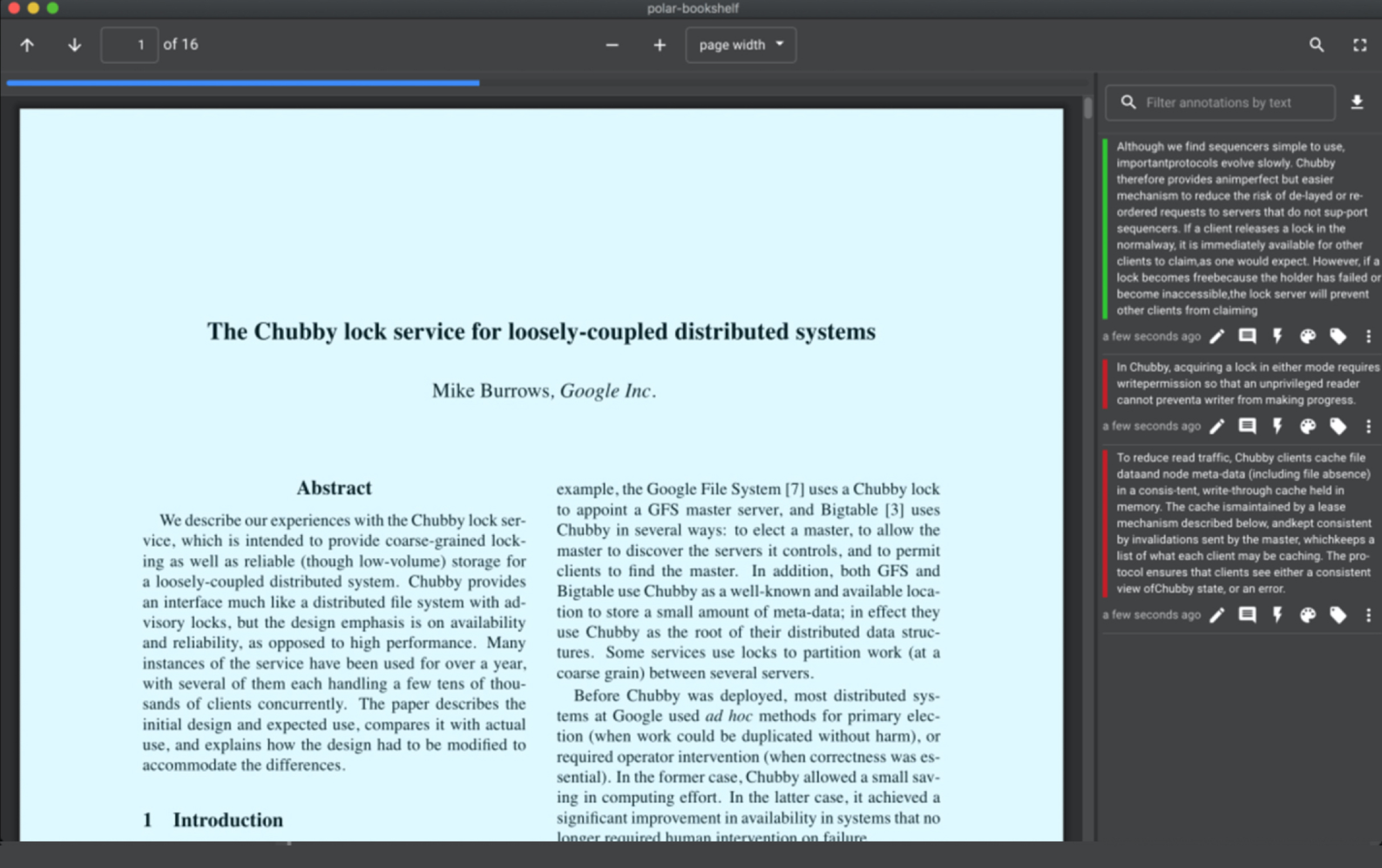The height and width of the screenshot is (868, 1382).
Task: Click the page number input field
Action: point(130,45)
